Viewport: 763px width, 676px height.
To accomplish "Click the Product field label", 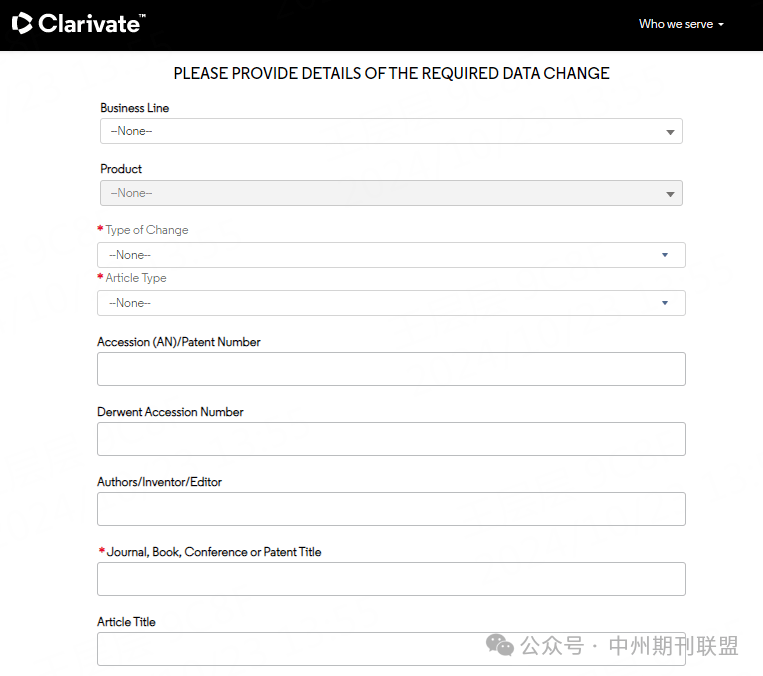I will [121, 169].
